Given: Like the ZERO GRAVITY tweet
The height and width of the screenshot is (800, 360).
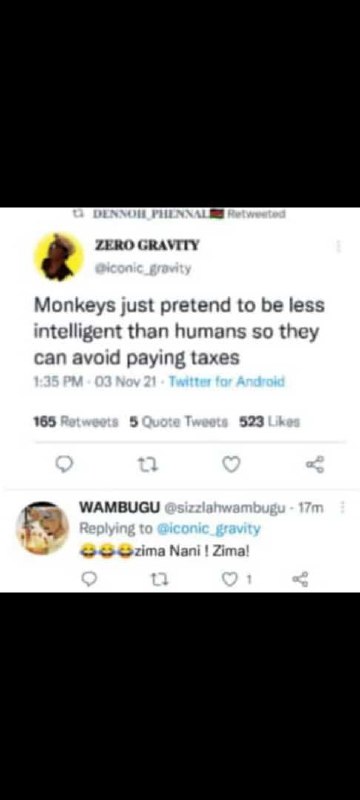Looking at the screenshot, I should pyautogui.click(x=232, y=464).
